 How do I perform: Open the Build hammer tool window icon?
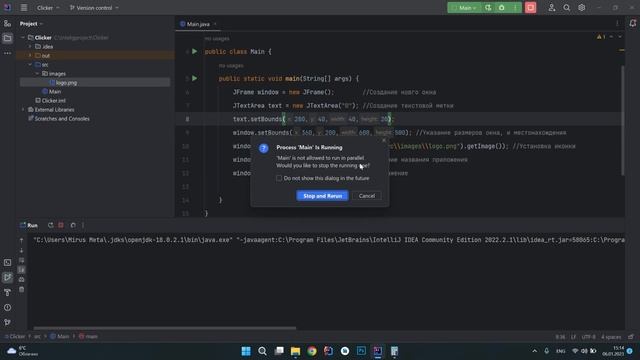coord(7,292)
